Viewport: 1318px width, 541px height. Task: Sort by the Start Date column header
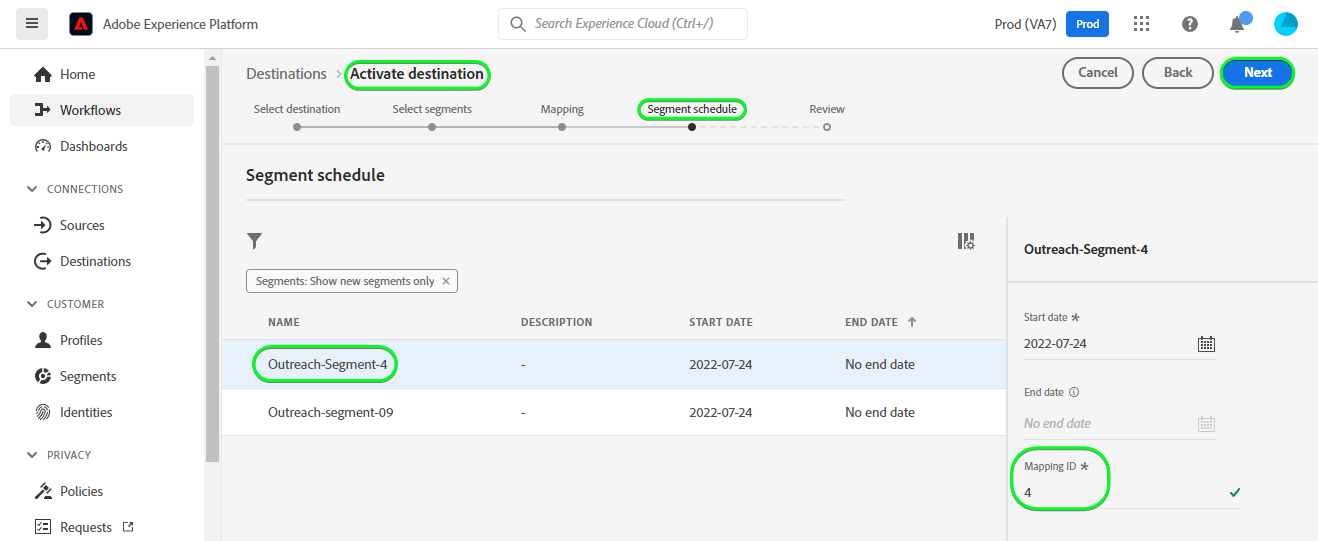tap(721, 322)
